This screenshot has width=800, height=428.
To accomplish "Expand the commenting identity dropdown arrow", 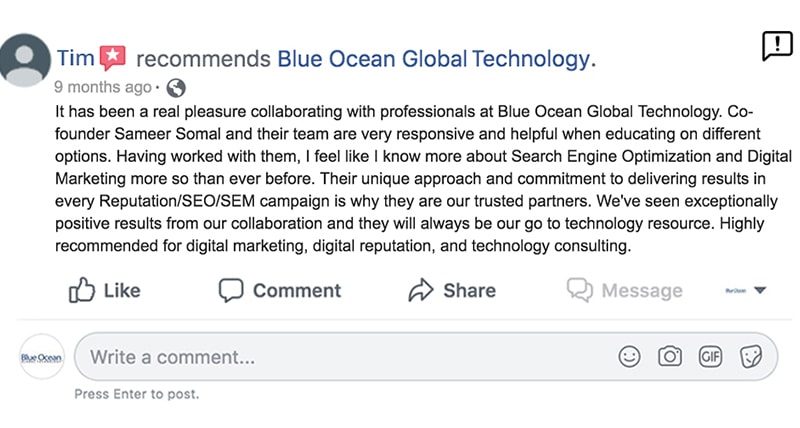I will click(760, 291).
